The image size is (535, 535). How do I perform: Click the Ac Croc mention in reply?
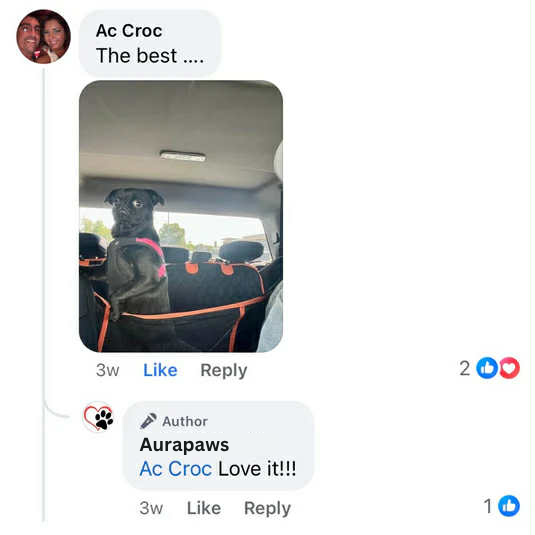click(x=176, y=469)
